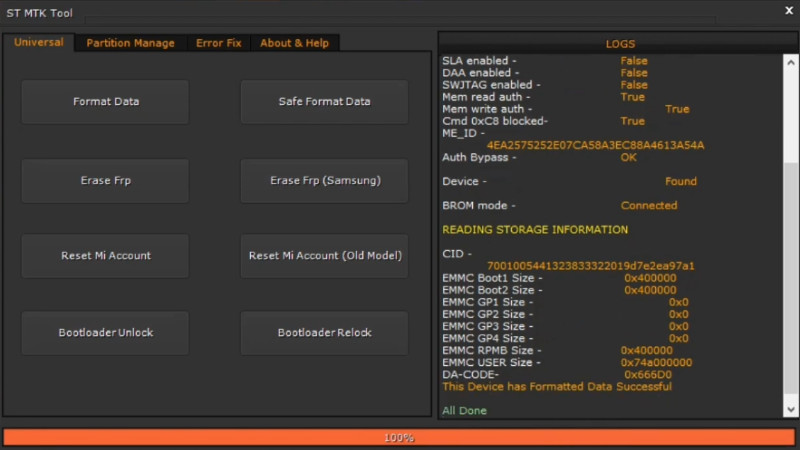Click the ME_ID hex value in logs

coord(595,145)
